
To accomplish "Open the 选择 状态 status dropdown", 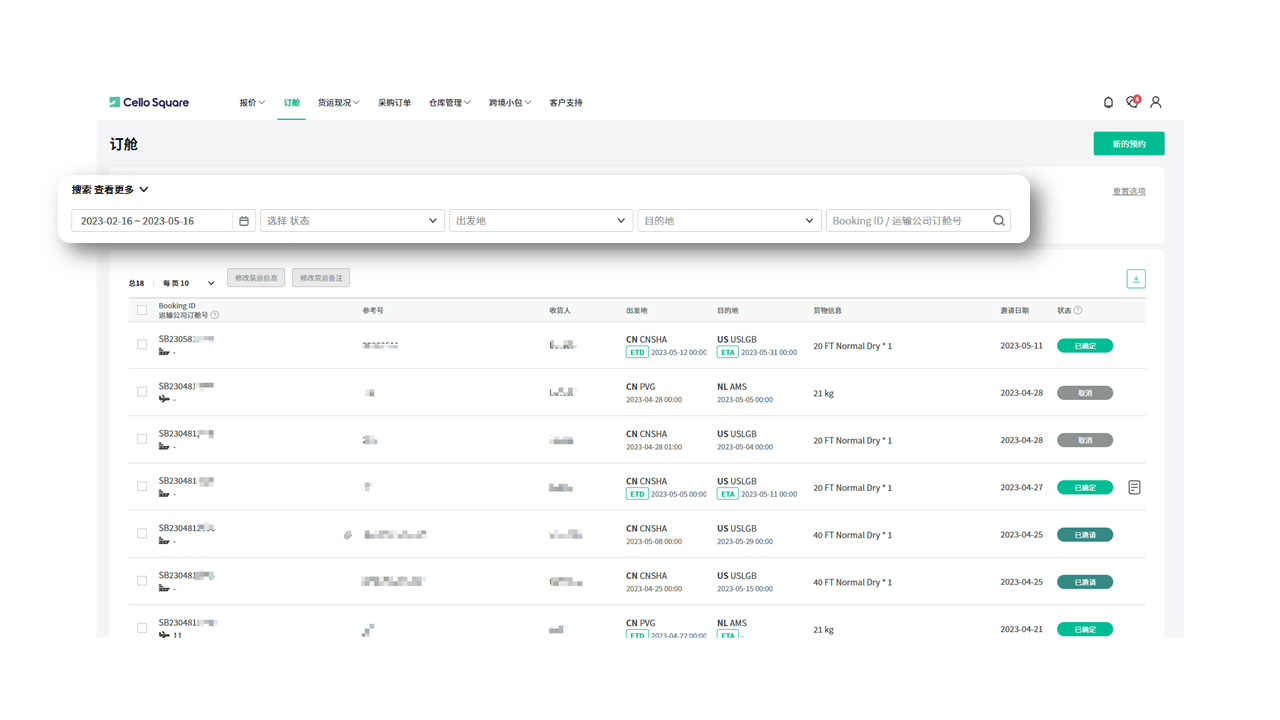I will tap(352, 221).
